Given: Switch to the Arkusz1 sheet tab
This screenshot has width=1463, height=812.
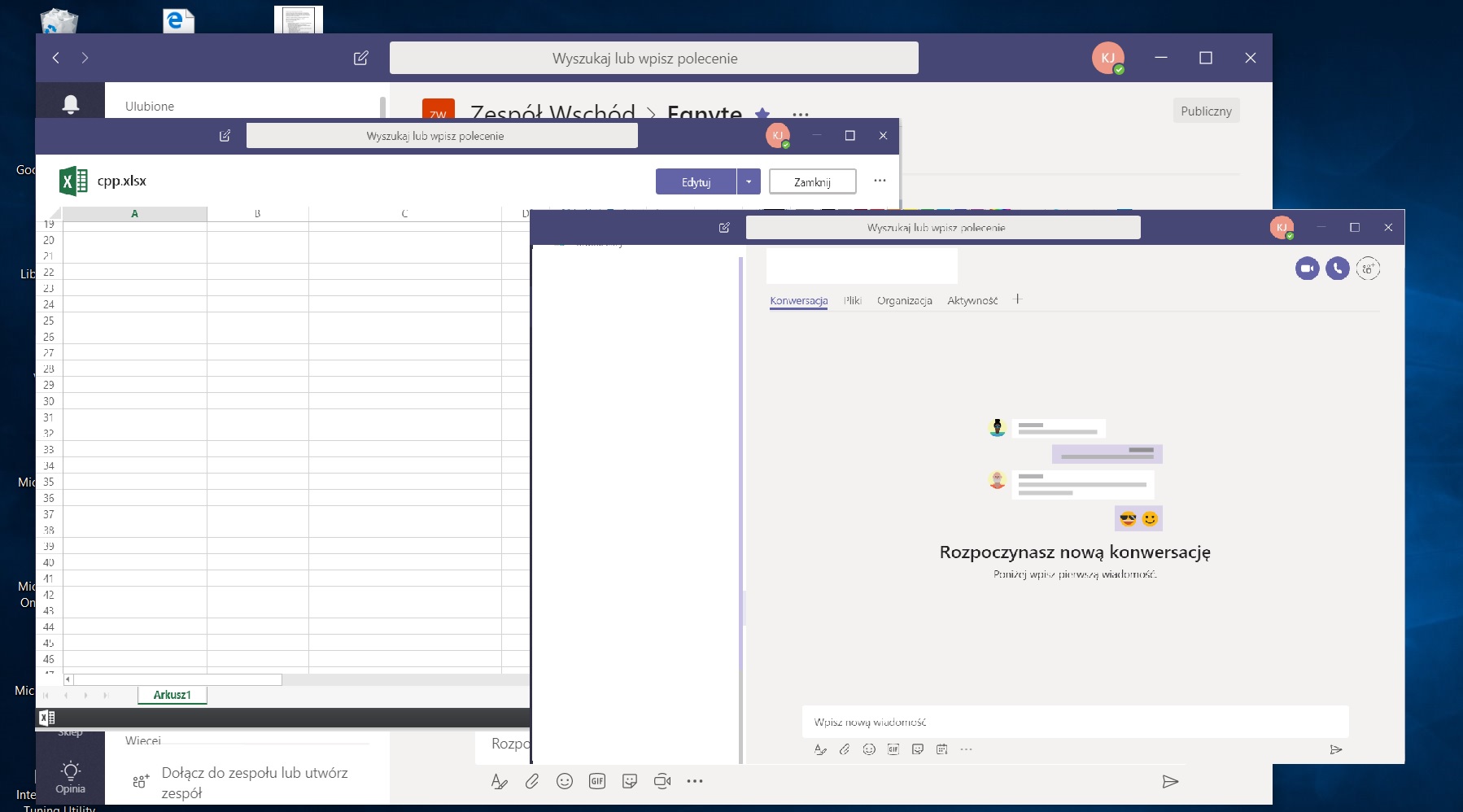Looking at the screenshot, I should click(x=172, y=695).
